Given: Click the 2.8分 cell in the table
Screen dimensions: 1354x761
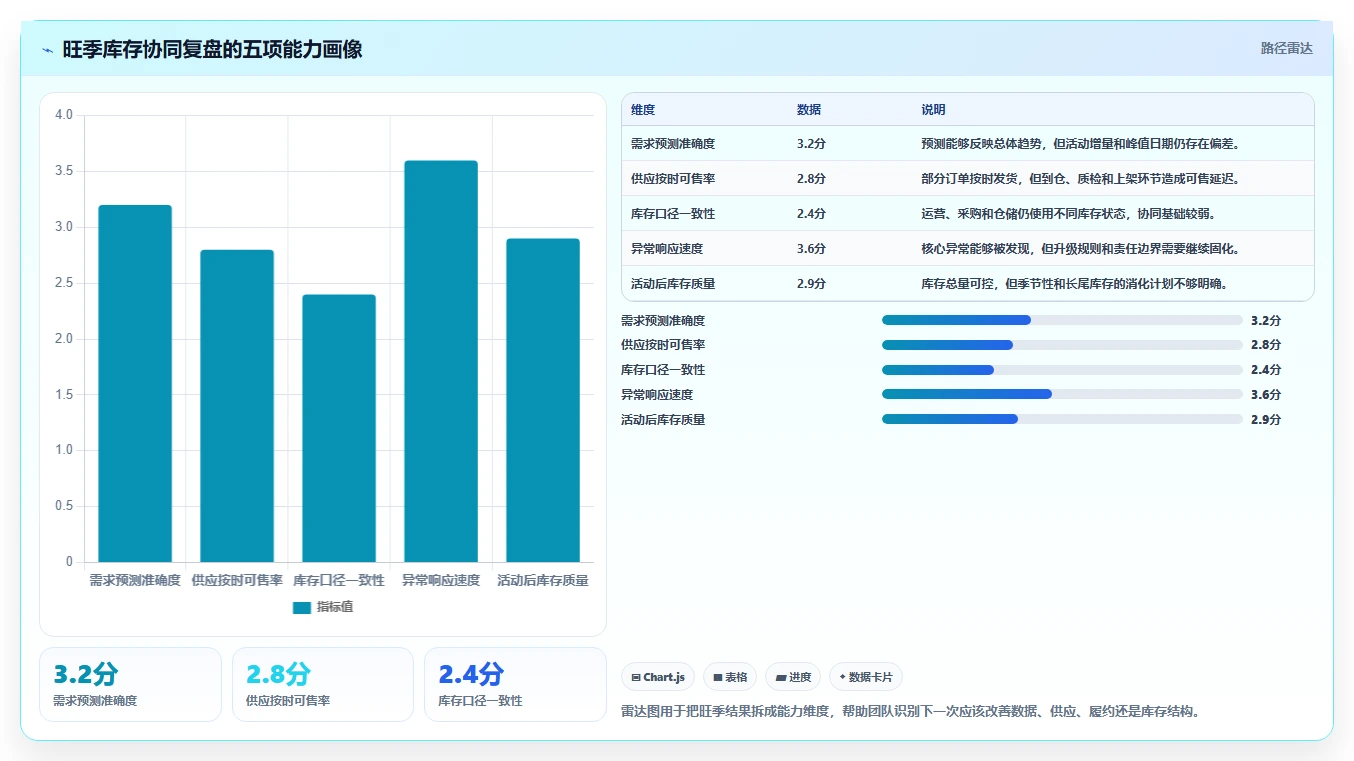Looking at the screenshot, I should (812, 179).
